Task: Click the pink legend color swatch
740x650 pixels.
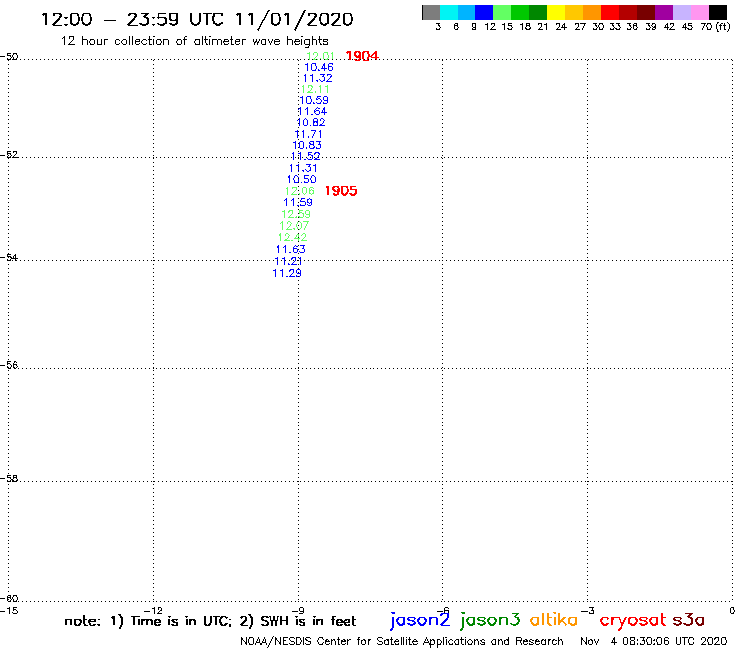Action: pyautogui.click(x=699, y=12)
